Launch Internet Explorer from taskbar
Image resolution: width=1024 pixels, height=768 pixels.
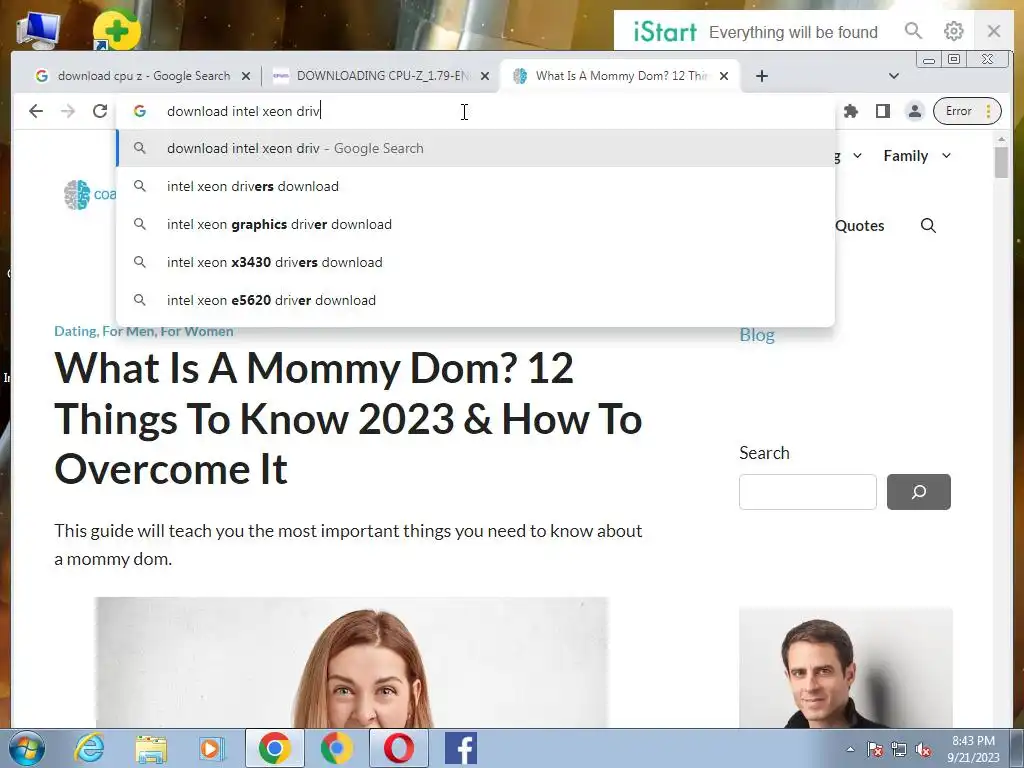point(89,748)
